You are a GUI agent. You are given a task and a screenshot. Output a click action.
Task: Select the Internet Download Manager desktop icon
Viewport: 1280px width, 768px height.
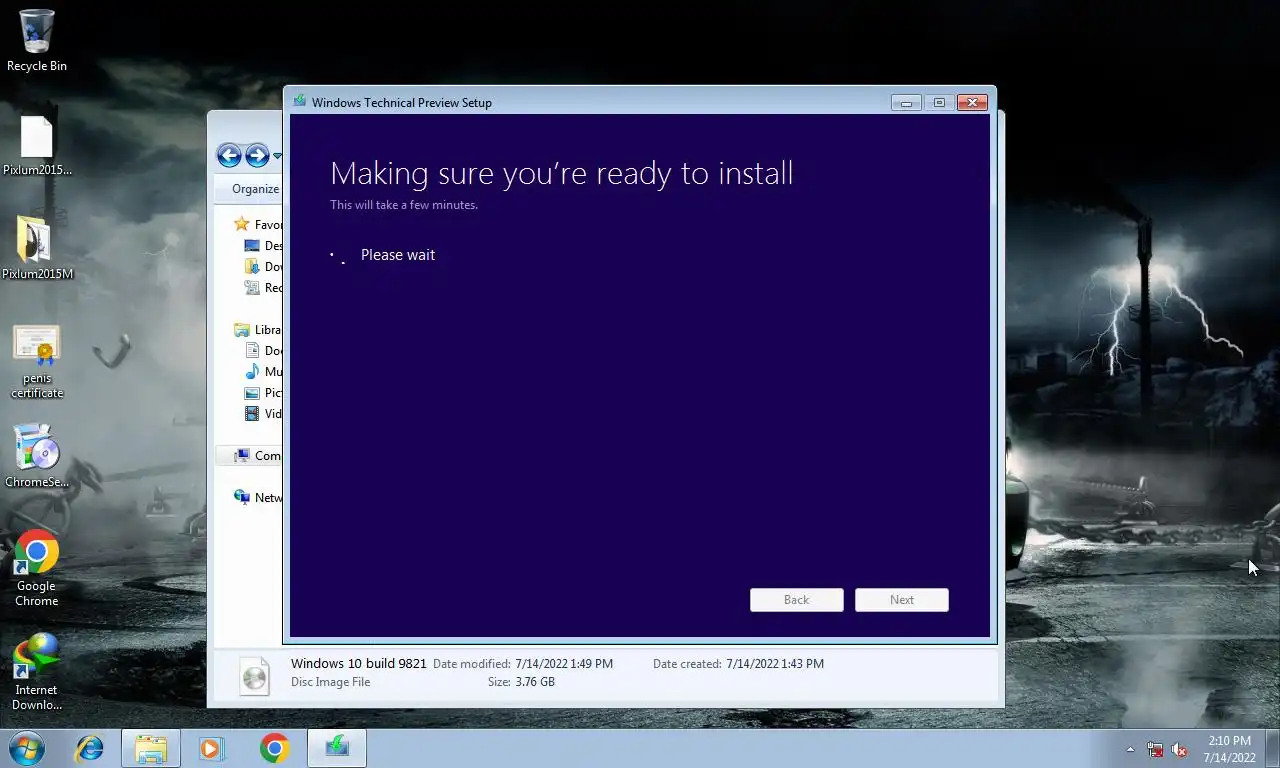click(x=37, y=671)
